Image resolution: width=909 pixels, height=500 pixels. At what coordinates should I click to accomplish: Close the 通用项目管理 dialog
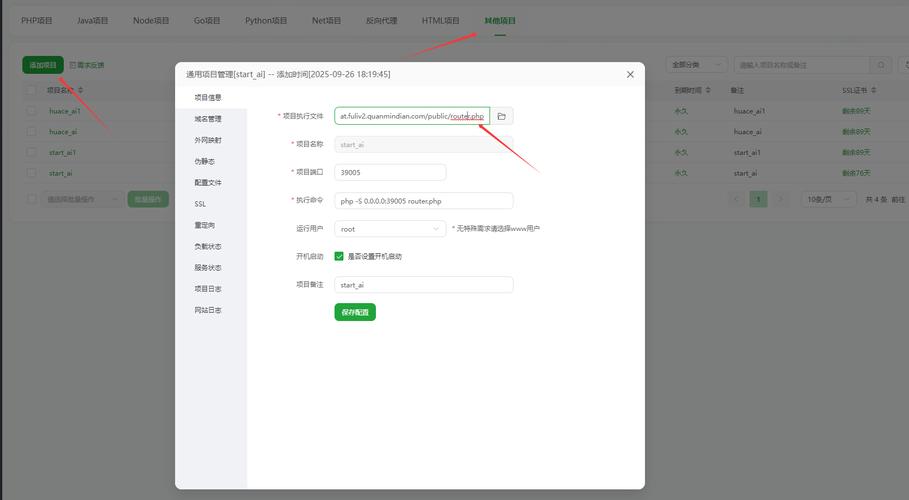(630, 74)
